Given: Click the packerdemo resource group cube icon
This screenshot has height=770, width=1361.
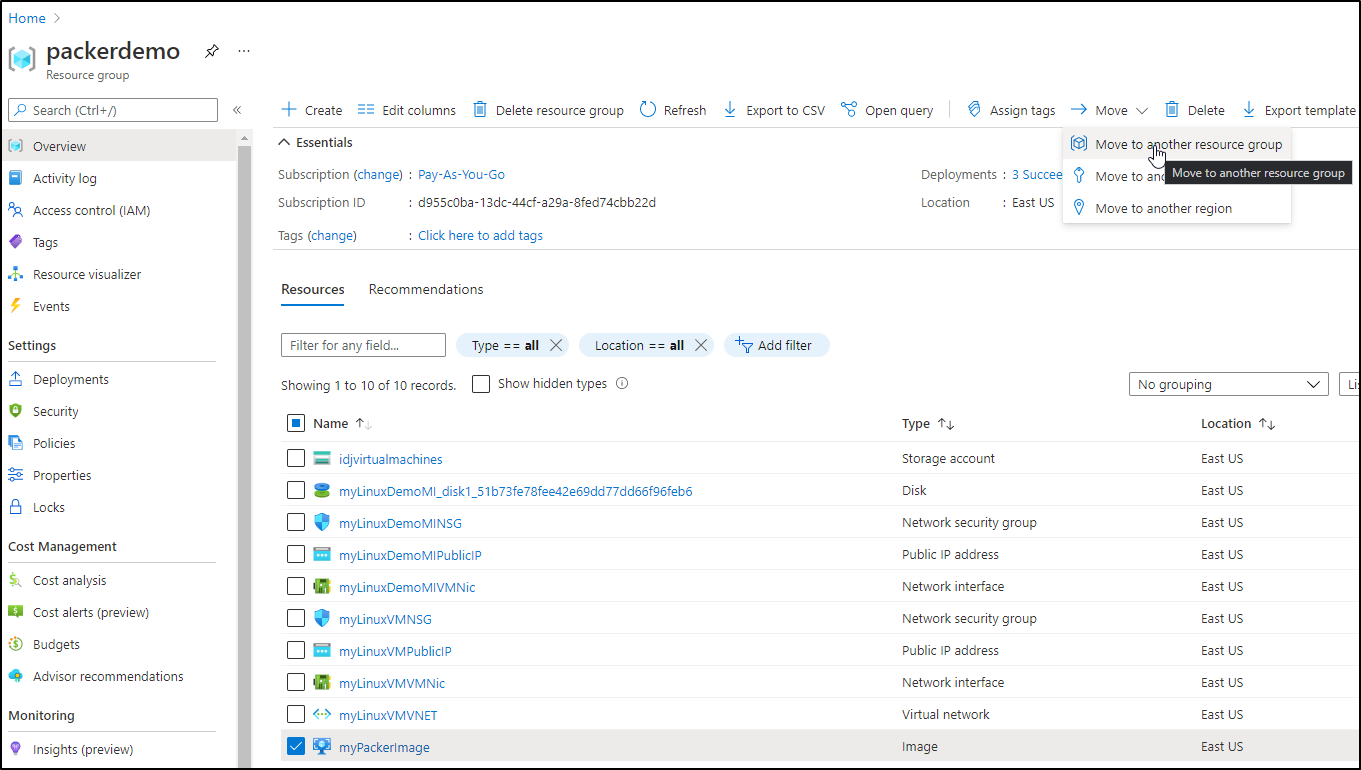Looking at the screenshot, I should [22, 58].
